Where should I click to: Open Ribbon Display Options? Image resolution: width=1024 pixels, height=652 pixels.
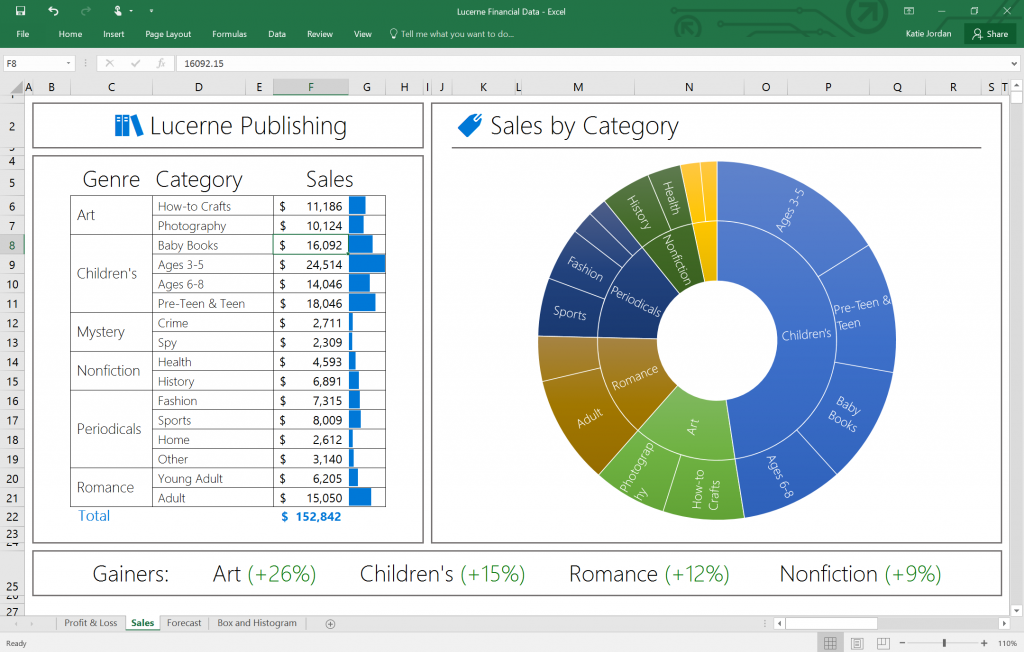[x=908, y=11]
